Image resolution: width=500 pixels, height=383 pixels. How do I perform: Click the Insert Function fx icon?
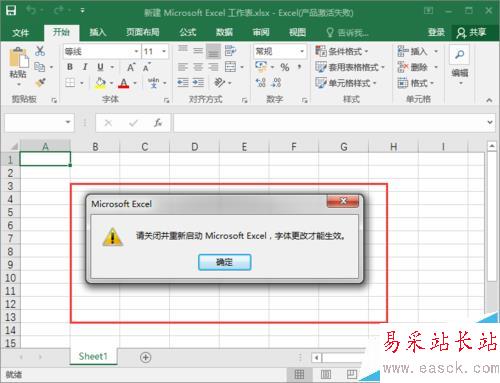(158, 123)
